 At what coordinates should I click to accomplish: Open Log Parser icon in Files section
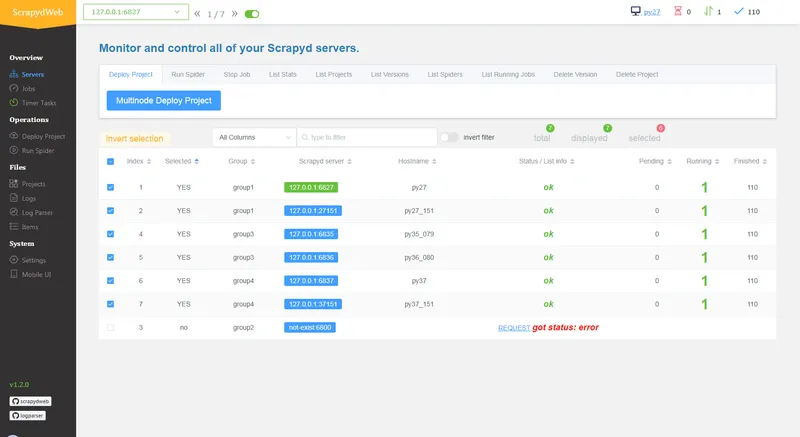pos(14,213)
